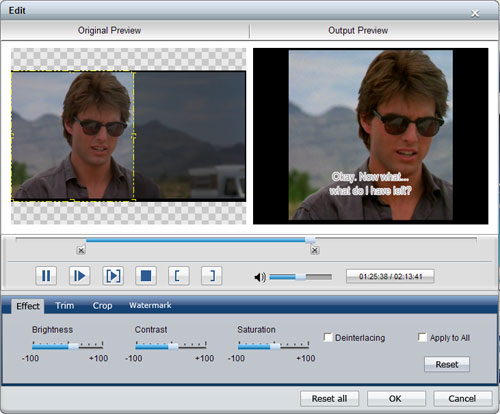Set trim end point bracket

click(x=212, y=276)
